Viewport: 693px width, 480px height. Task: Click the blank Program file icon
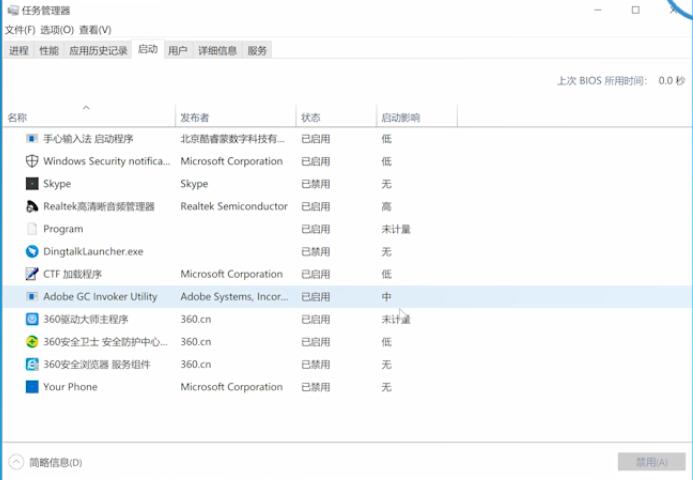[x=32, y=229]
